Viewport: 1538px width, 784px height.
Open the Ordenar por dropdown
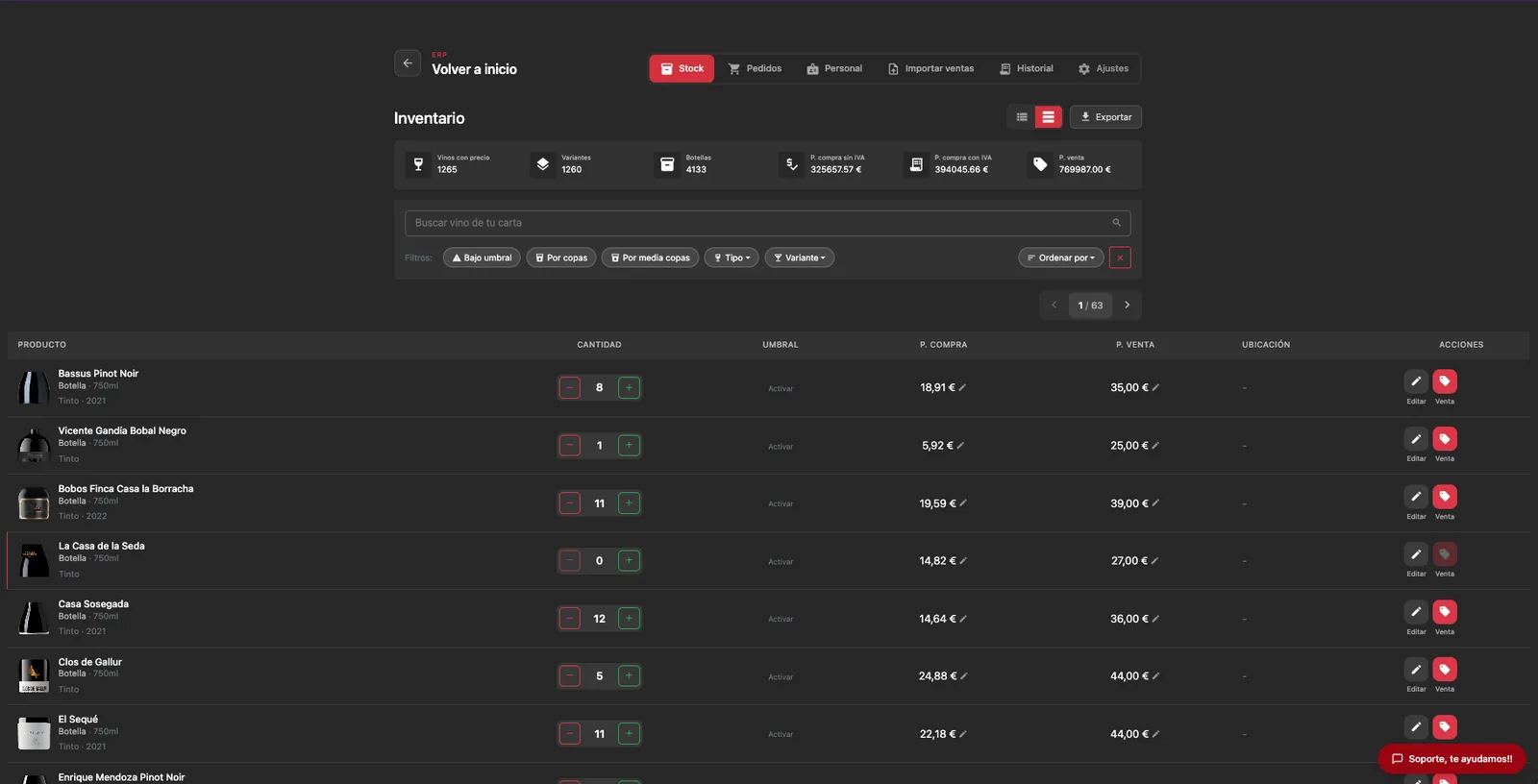[x=1061, y=257]
